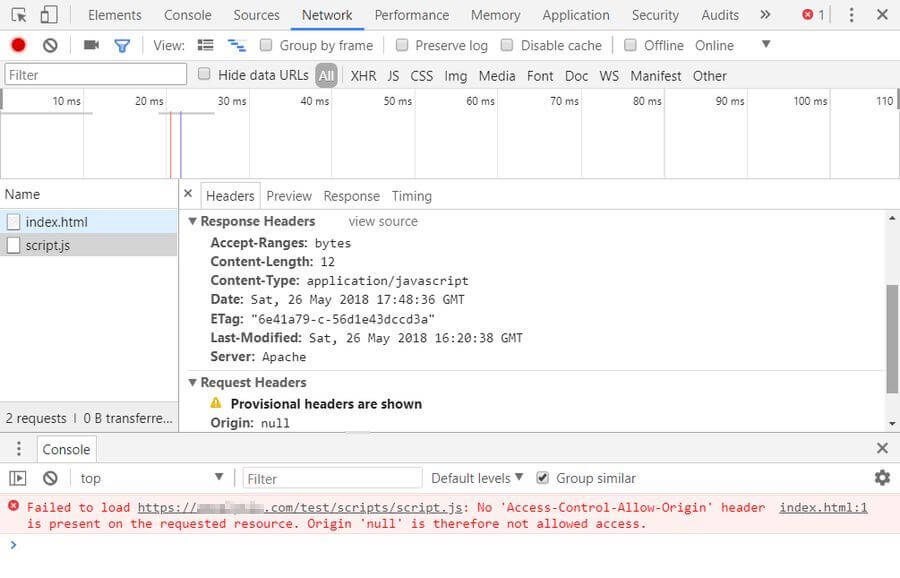Filter requests by JS type
The width and height of the screenshot is (900, 578).
[393, 76]
